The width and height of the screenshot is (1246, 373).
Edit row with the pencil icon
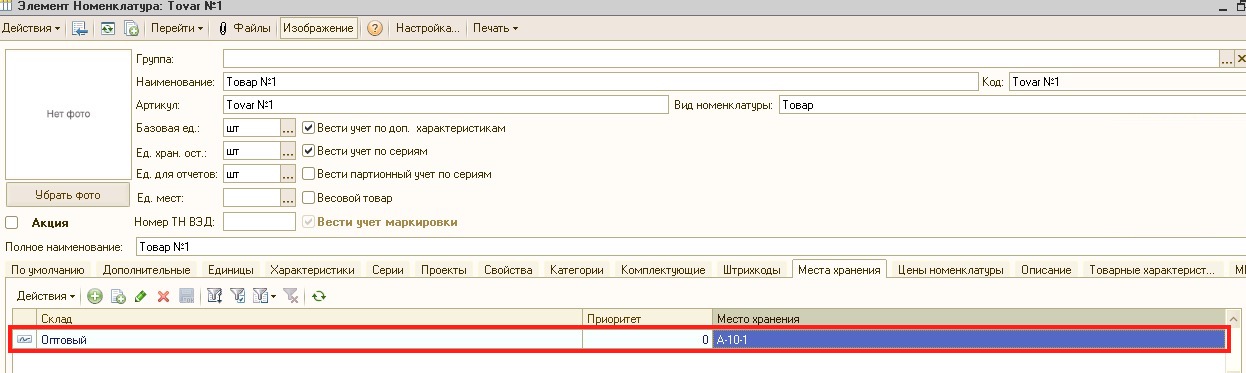141,296
